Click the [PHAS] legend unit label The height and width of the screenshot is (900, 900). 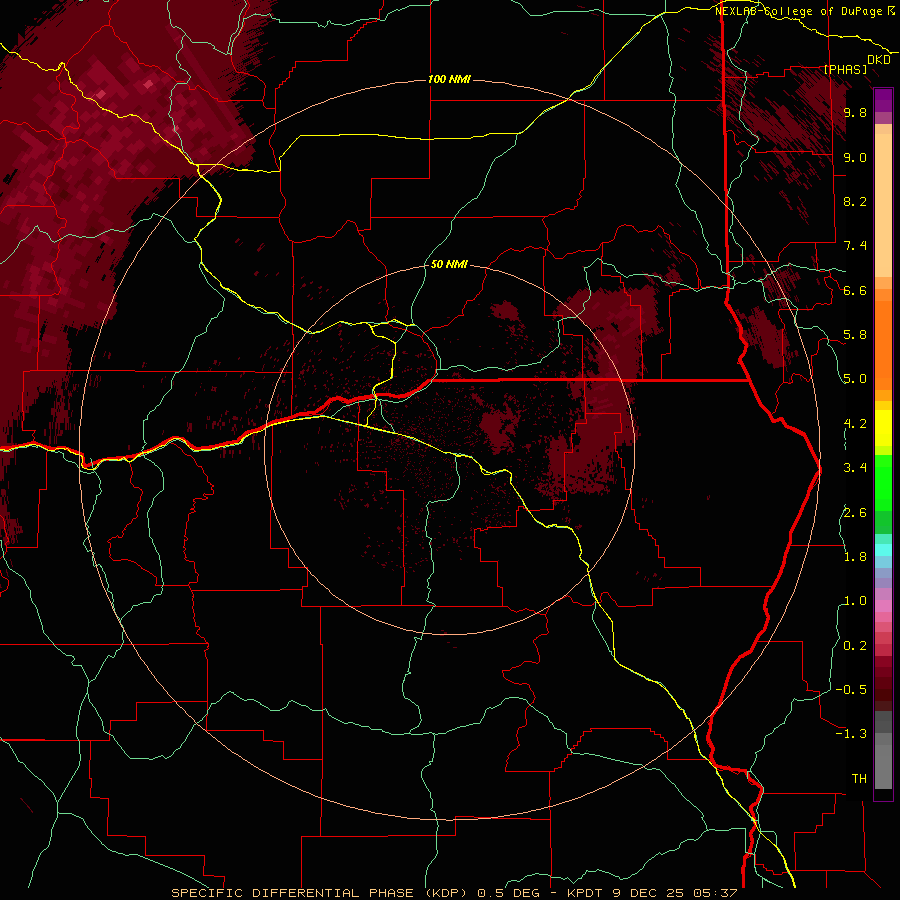pyautogui.click(x=845, y=69)
